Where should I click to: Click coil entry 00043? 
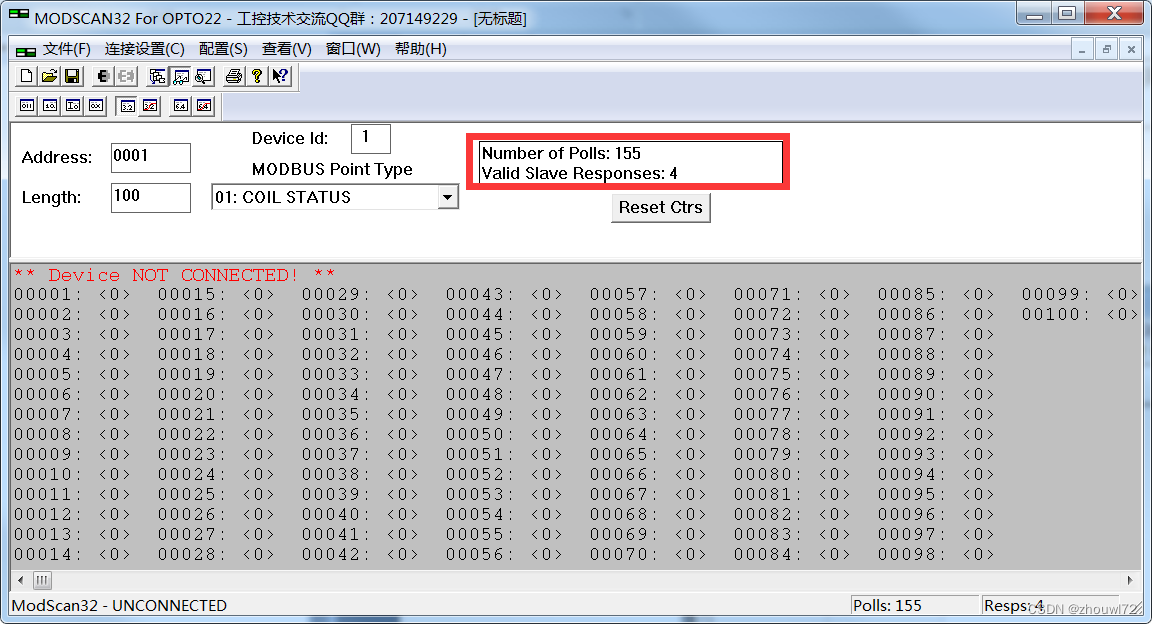504,295
